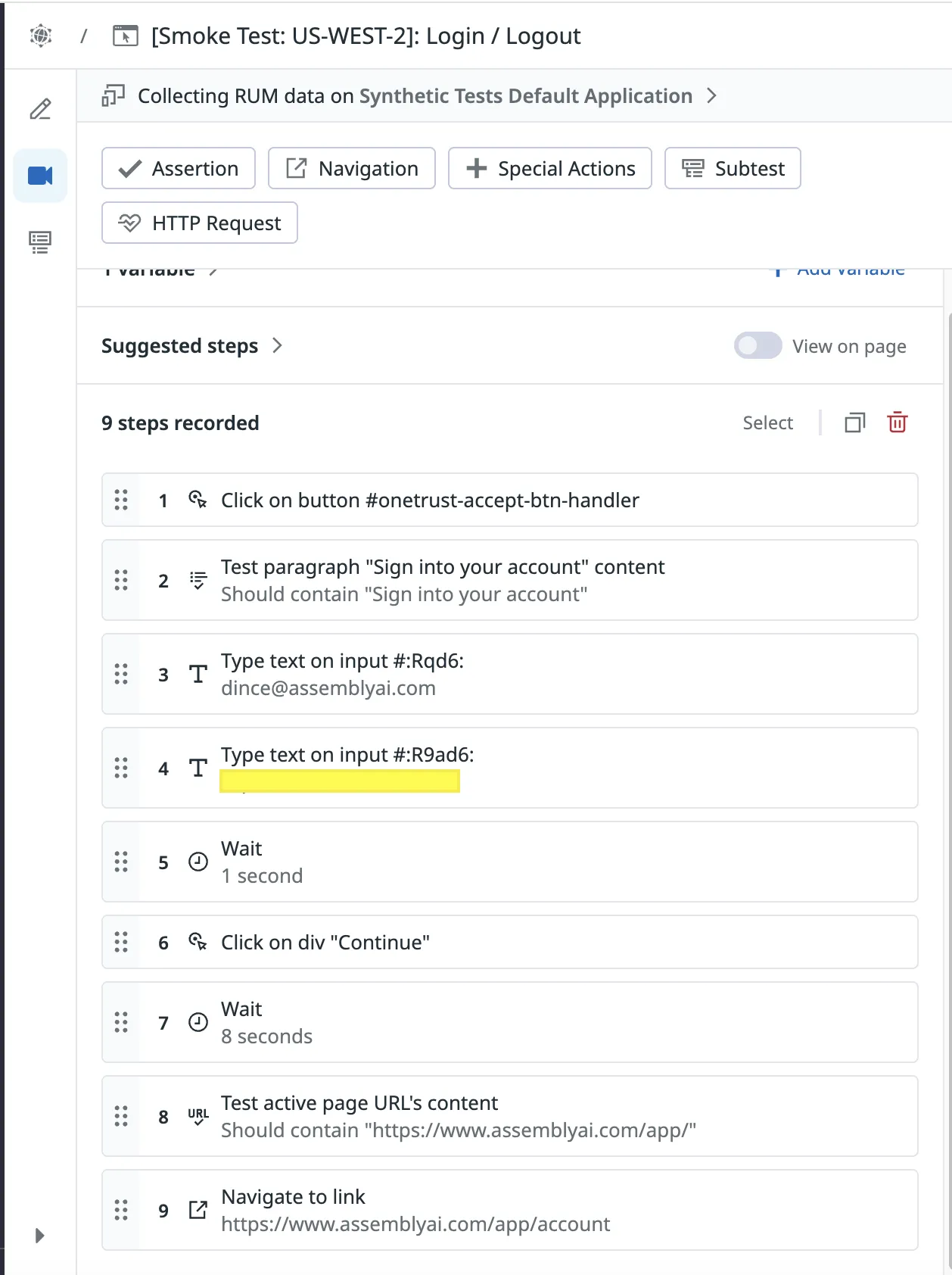
Task: Open step 9 Navigate to link
Action: click(509, 1210)
